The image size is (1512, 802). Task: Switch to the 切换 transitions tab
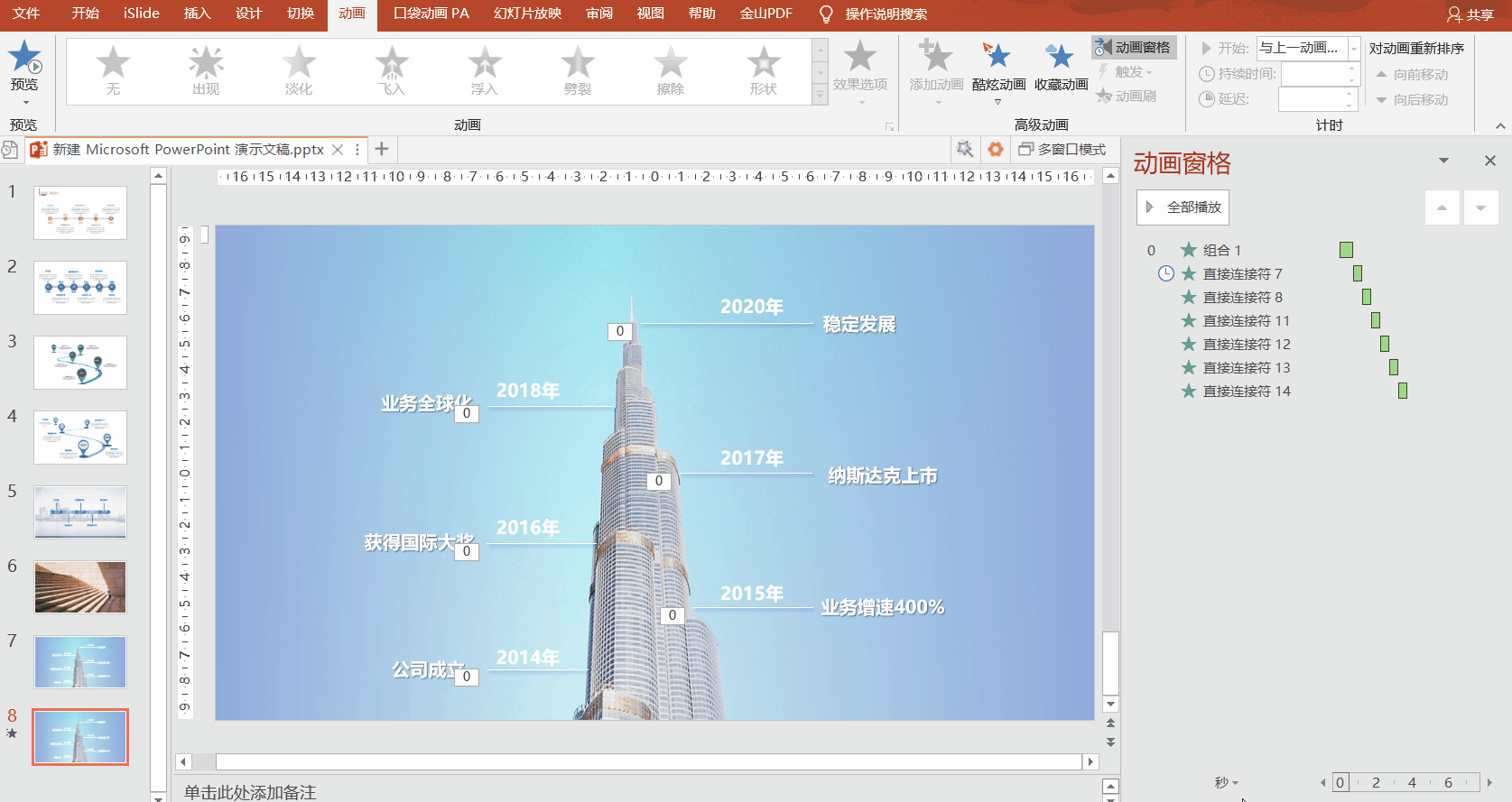tap(301, 14)
